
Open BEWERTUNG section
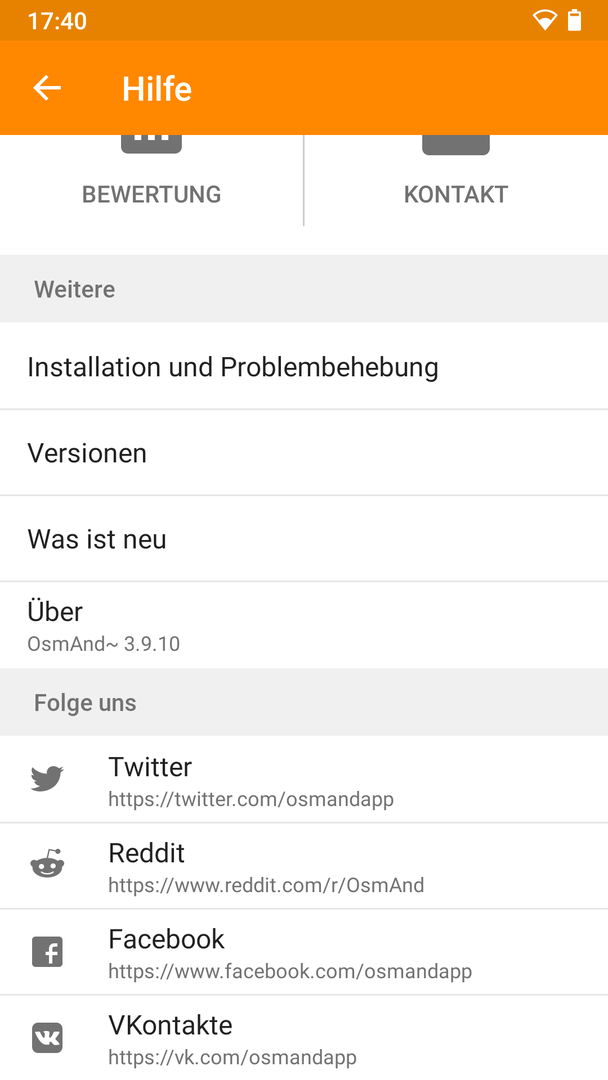[151, 180]
